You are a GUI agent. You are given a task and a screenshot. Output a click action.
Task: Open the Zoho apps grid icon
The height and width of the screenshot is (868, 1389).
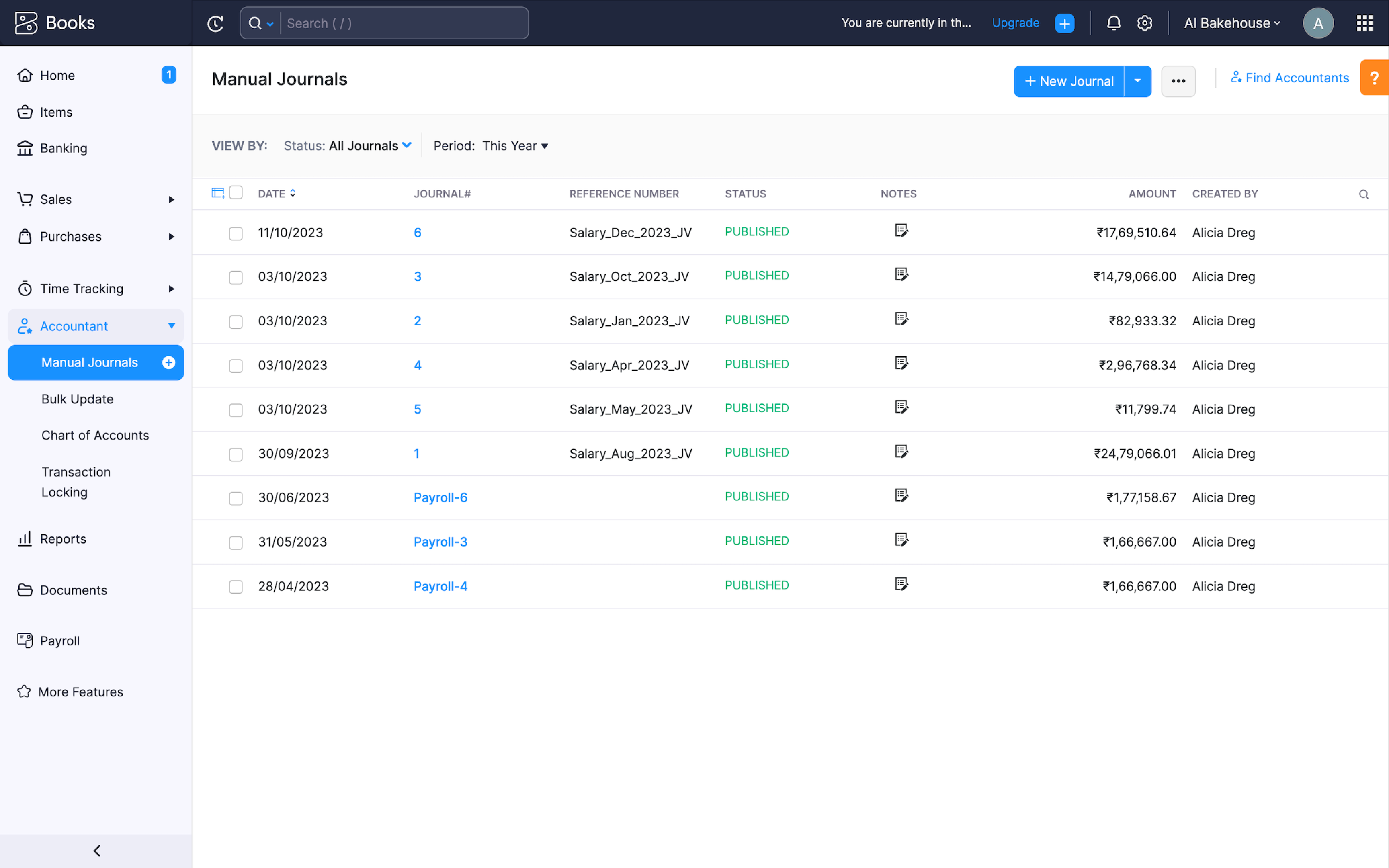click(x=1364, y=23)
